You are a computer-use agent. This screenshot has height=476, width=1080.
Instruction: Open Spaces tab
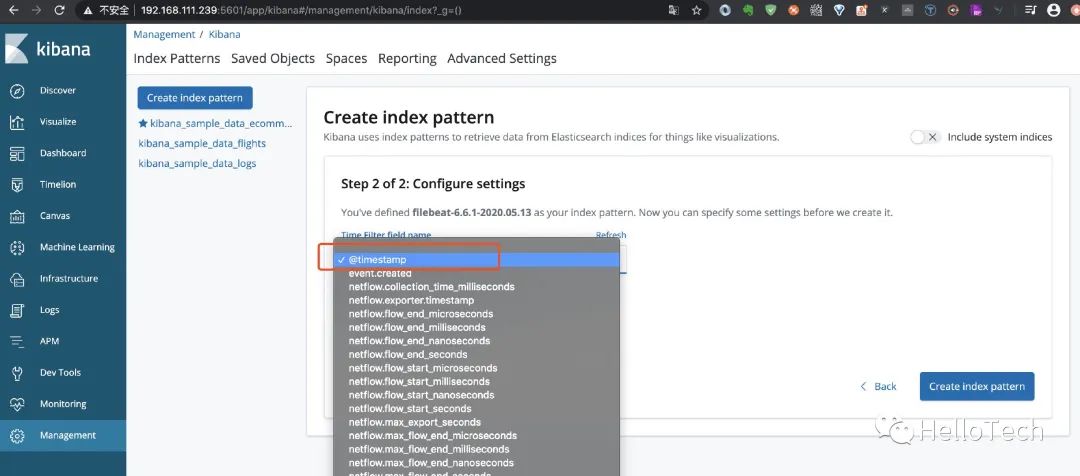346,59
